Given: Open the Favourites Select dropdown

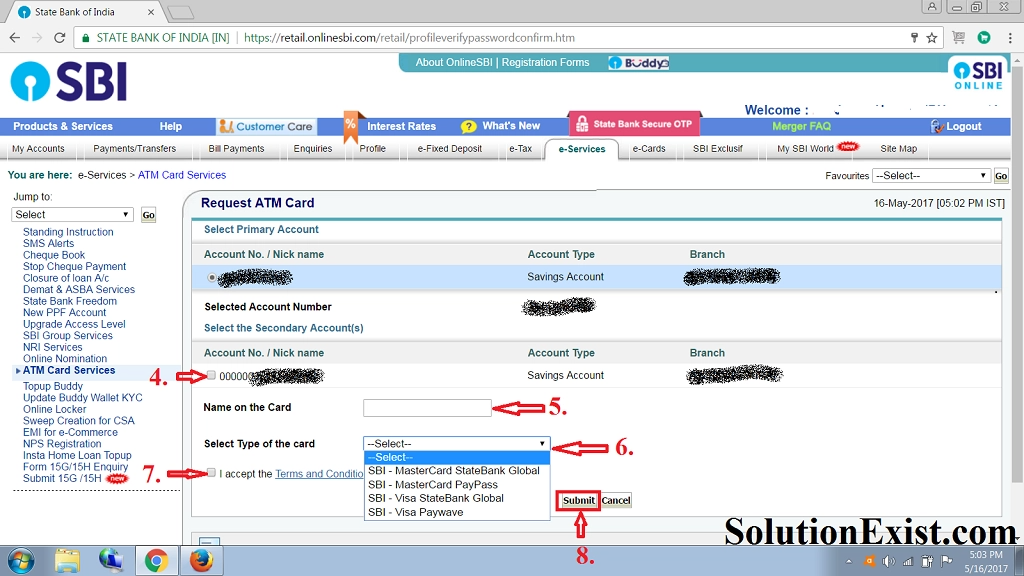Looking at the screenshot, I should (x=930, y=175).
